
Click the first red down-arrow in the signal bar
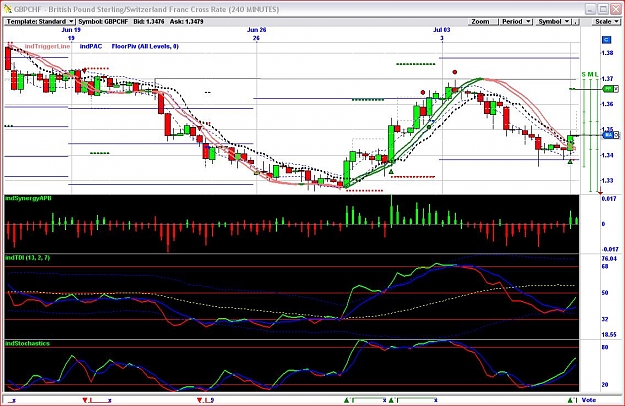85,400
